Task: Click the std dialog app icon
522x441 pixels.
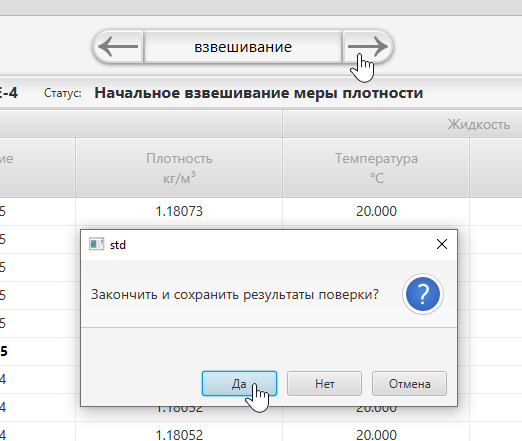Action: coord(96,244)
